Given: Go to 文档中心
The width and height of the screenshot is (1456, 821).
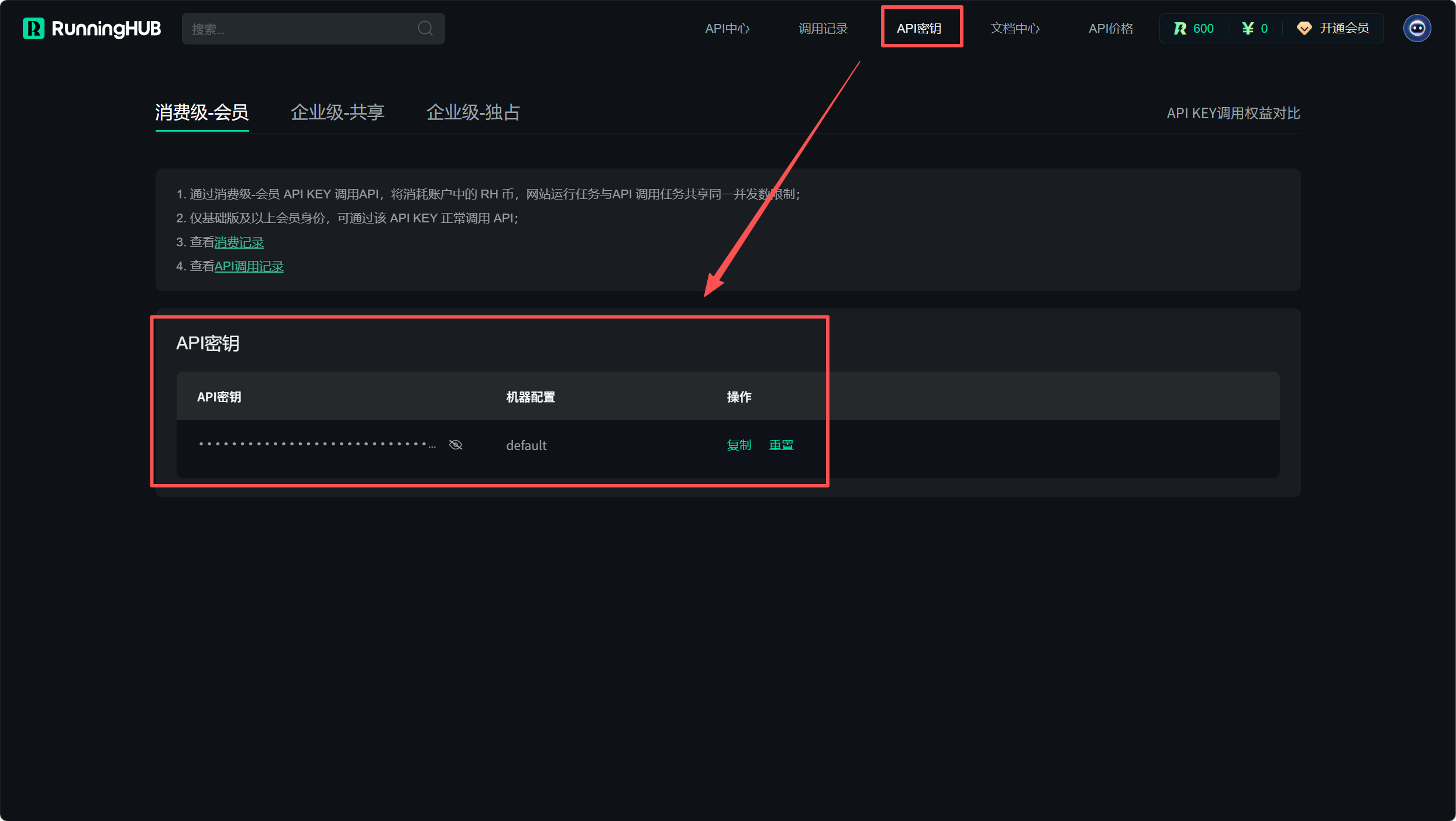Looking at the screenshot, I should tap(1015, 28).
